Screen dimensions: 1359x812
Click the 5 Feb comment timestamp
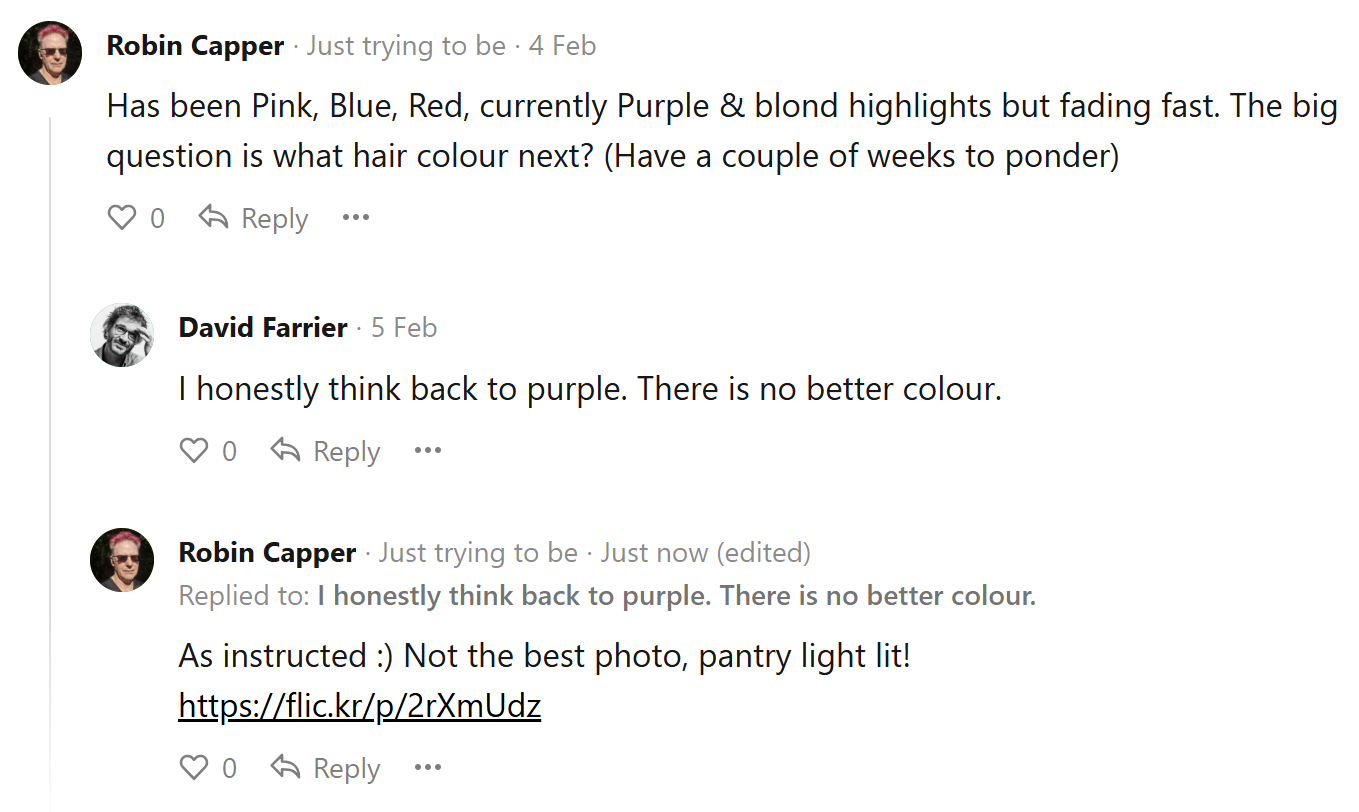tap(404, 328)
